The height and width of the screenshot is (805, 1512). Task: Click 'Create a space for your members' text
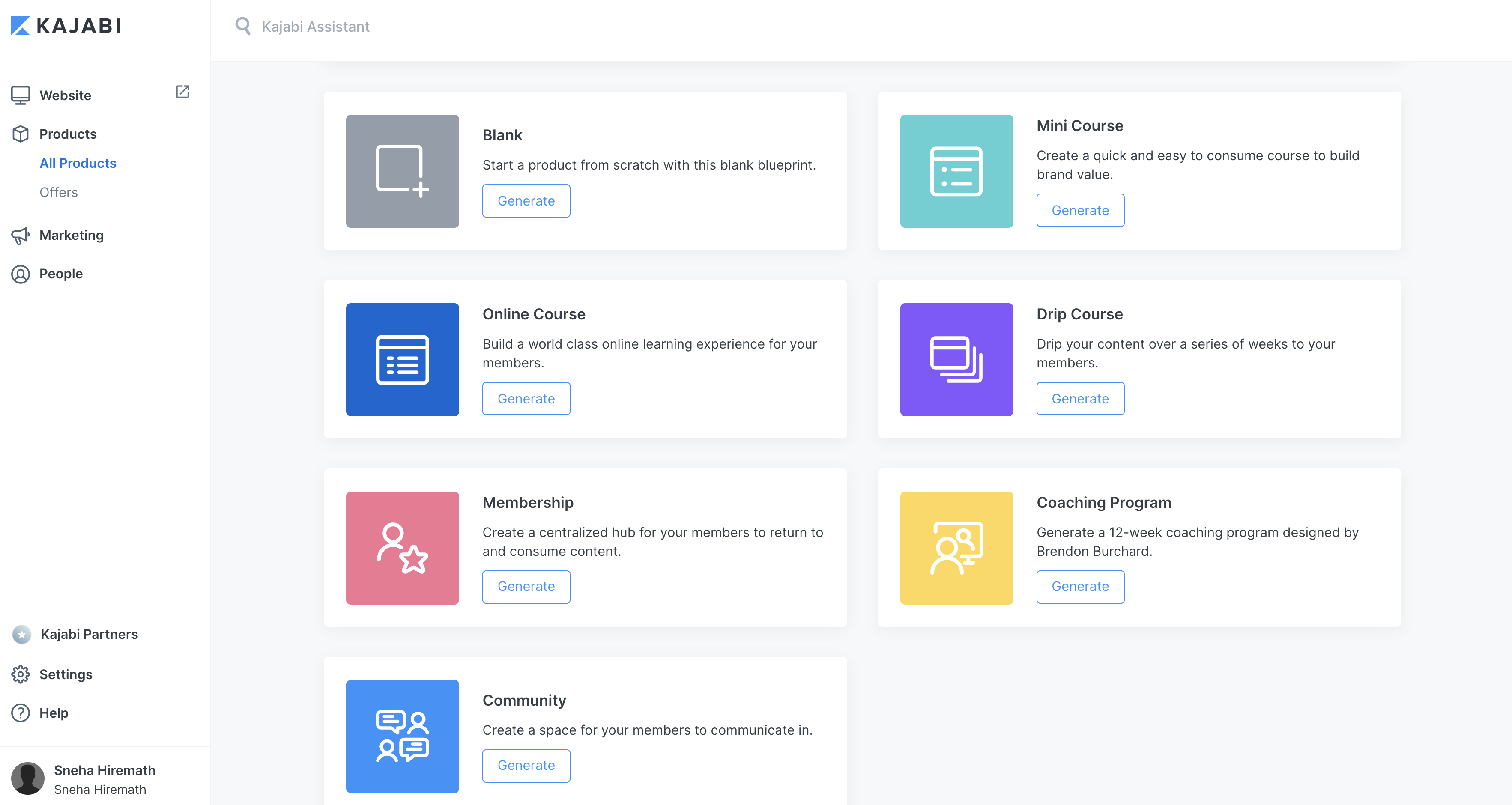(x=647, y=730)
